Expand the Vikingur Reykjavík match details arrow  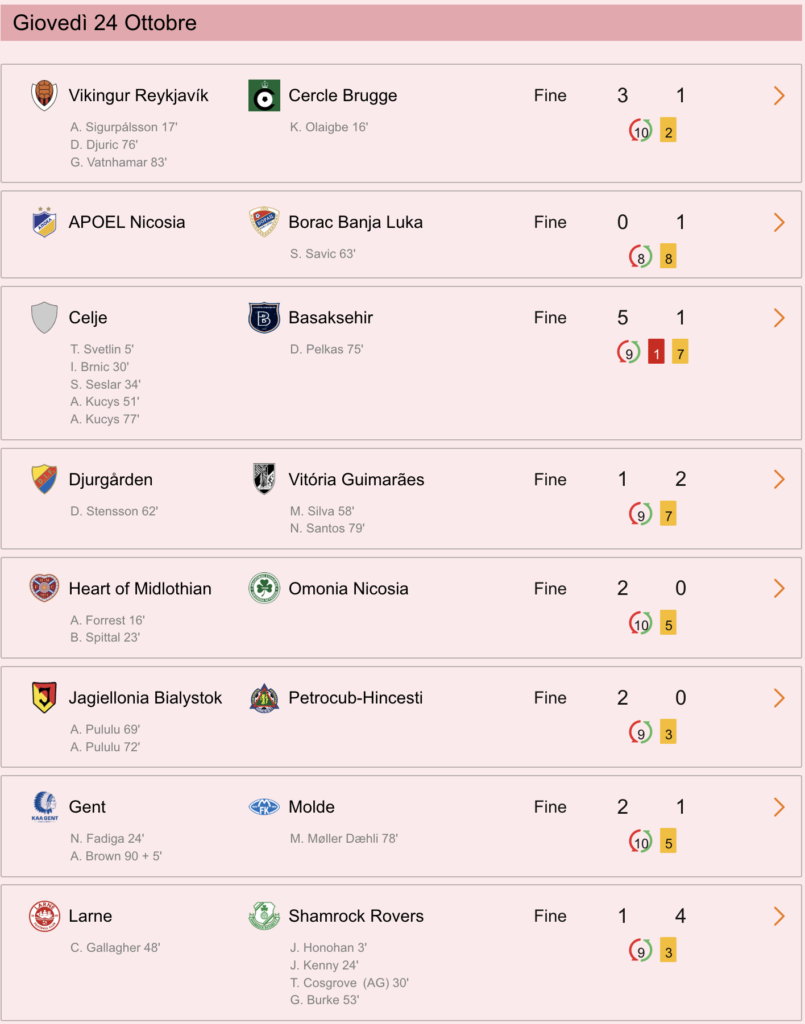pos(779,95)
